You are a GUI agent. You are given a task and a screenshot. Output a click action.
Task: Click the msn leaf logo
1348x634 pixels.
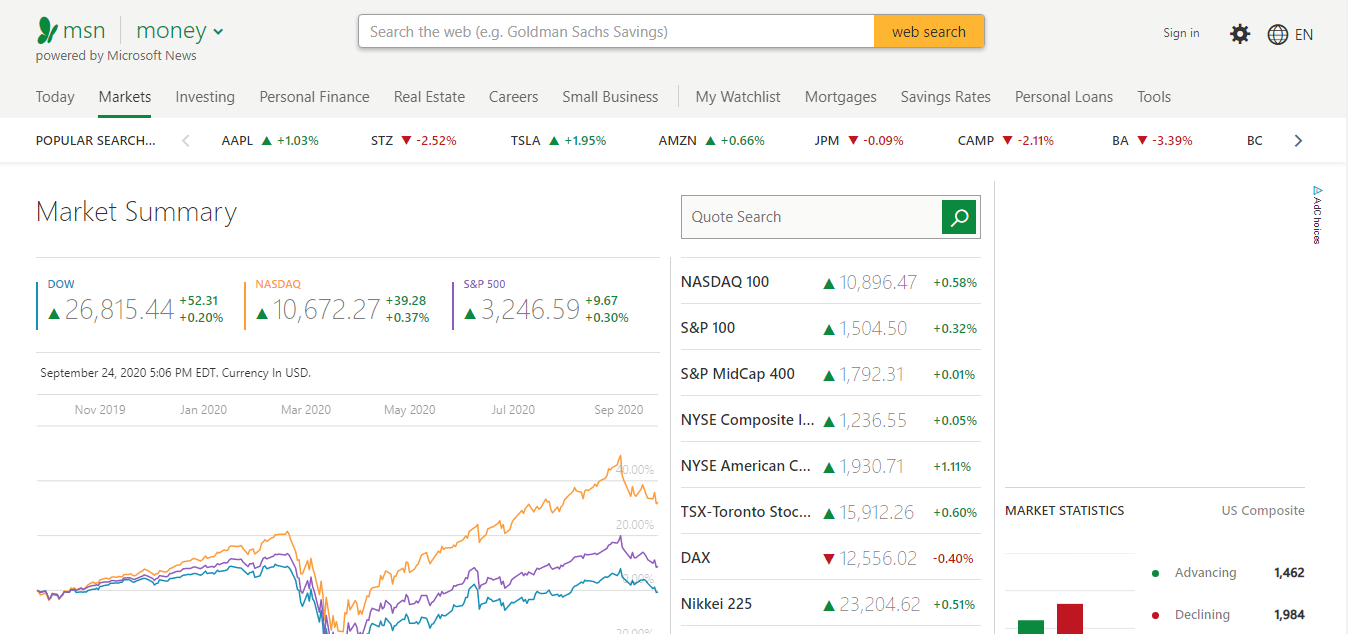pyautogui.click(x=46, y=29)
